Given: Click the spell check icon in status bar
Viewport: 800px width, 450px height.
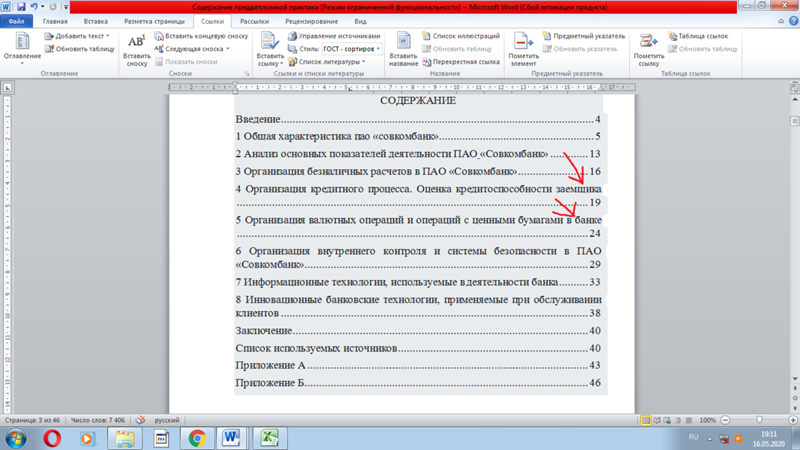Looking at the screenshot, I should [x=140, y=420].
